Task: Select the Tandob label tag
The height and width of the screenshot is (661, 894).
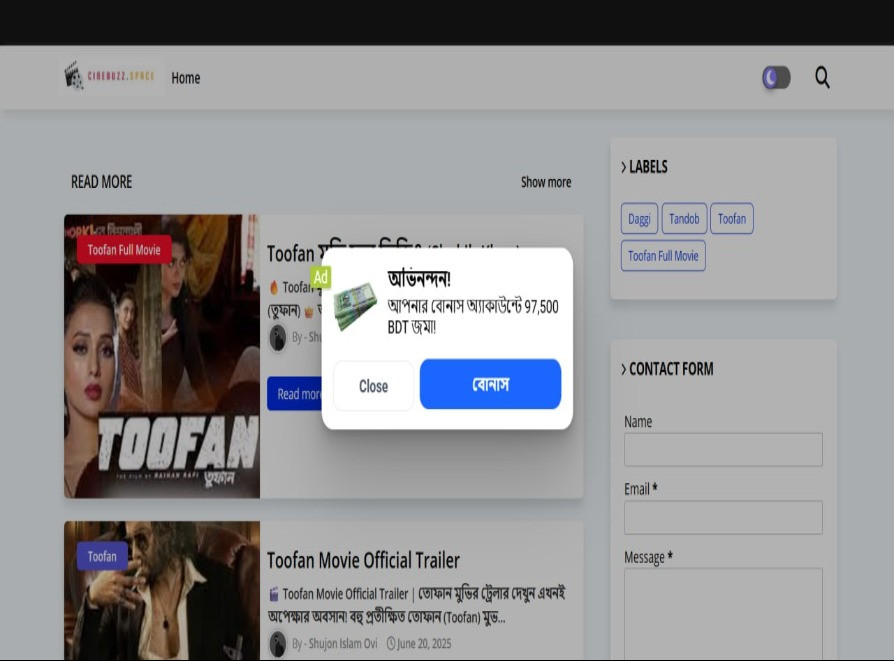Action: pyautogui.click(x=684, y=219)
